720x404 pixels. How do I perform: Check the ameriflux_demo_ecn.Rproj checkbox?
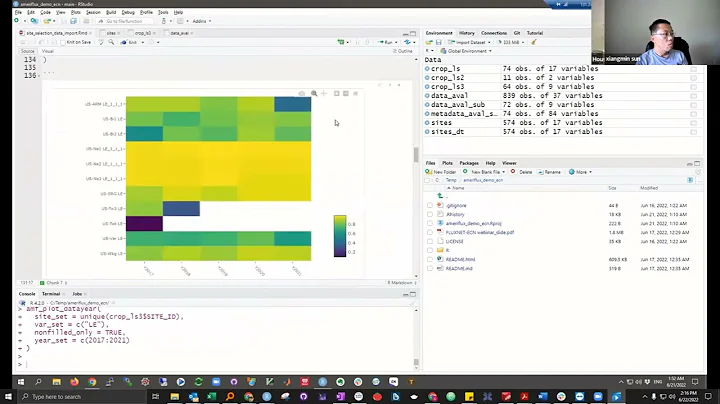point(429,224)
